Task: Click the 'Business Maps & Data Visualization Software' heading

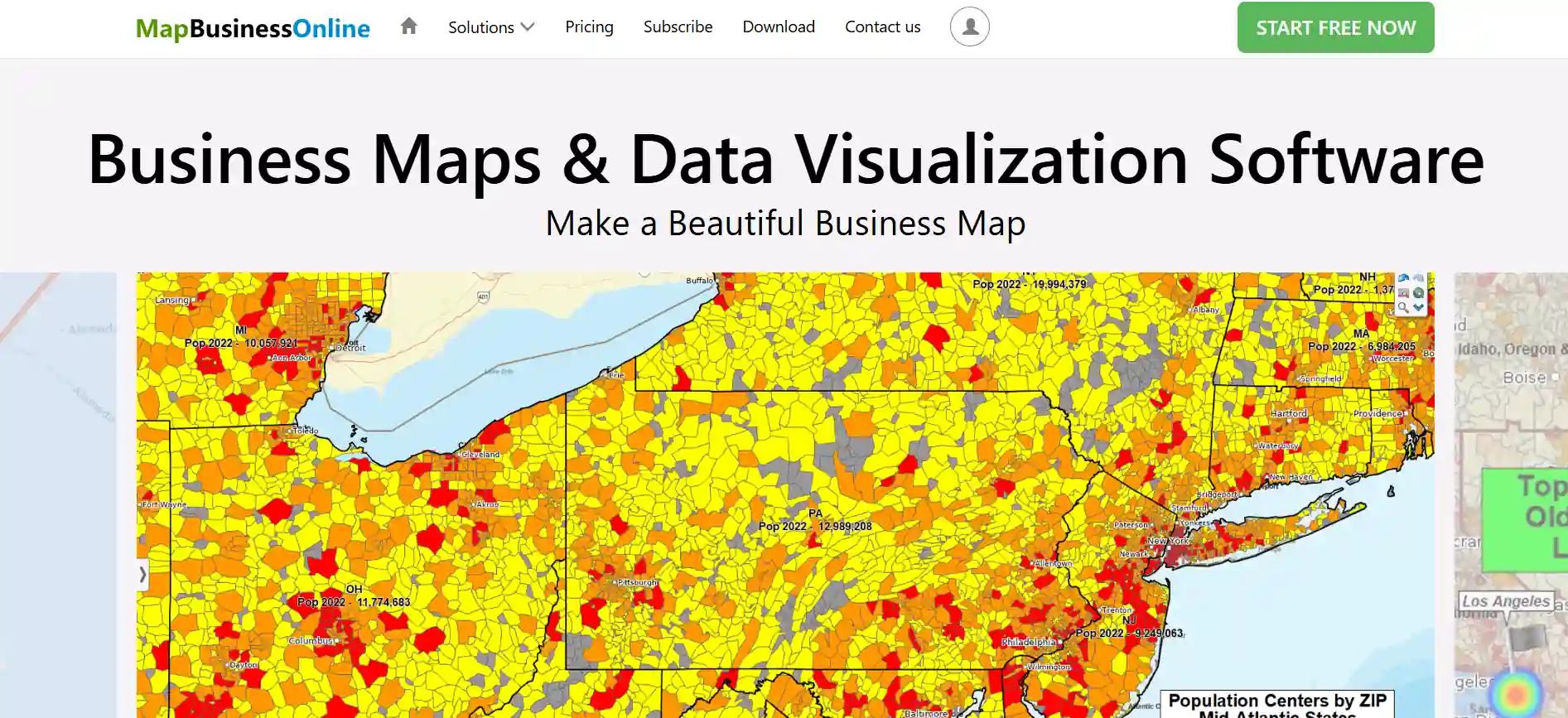Action: (x=785, y=159)
